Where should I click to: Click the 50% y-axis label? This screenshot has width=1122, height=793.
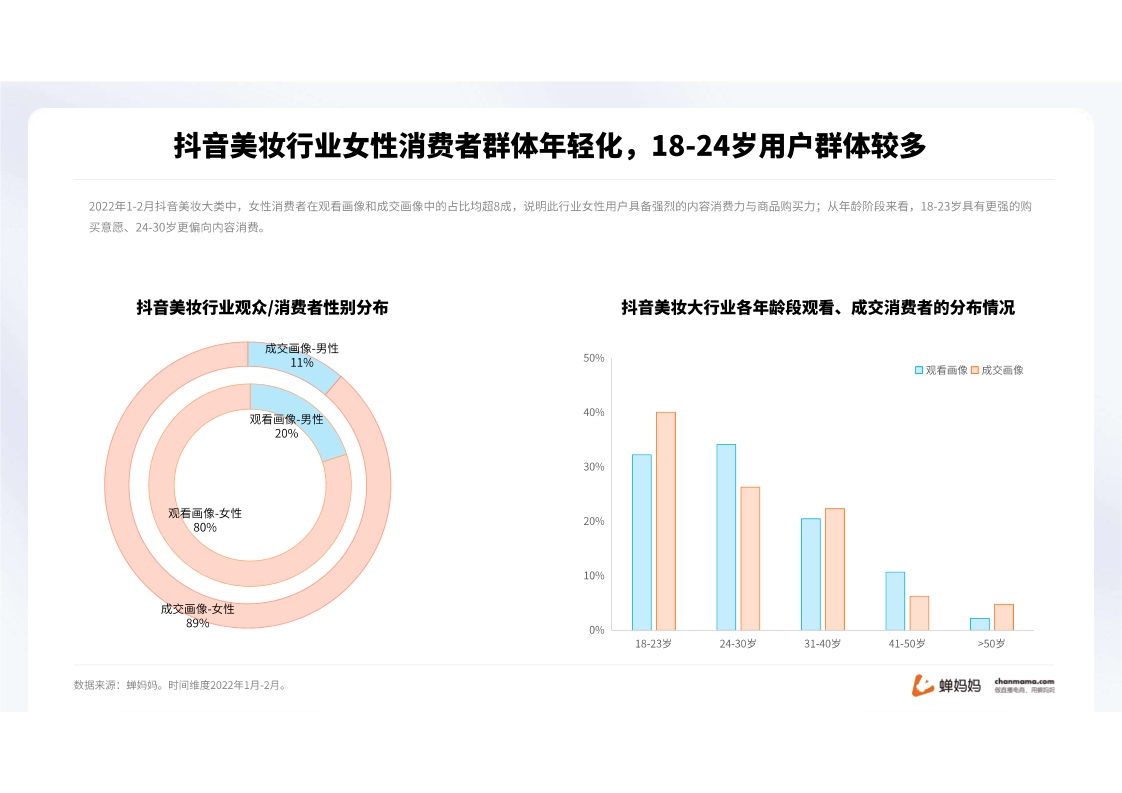pos(593,358)
